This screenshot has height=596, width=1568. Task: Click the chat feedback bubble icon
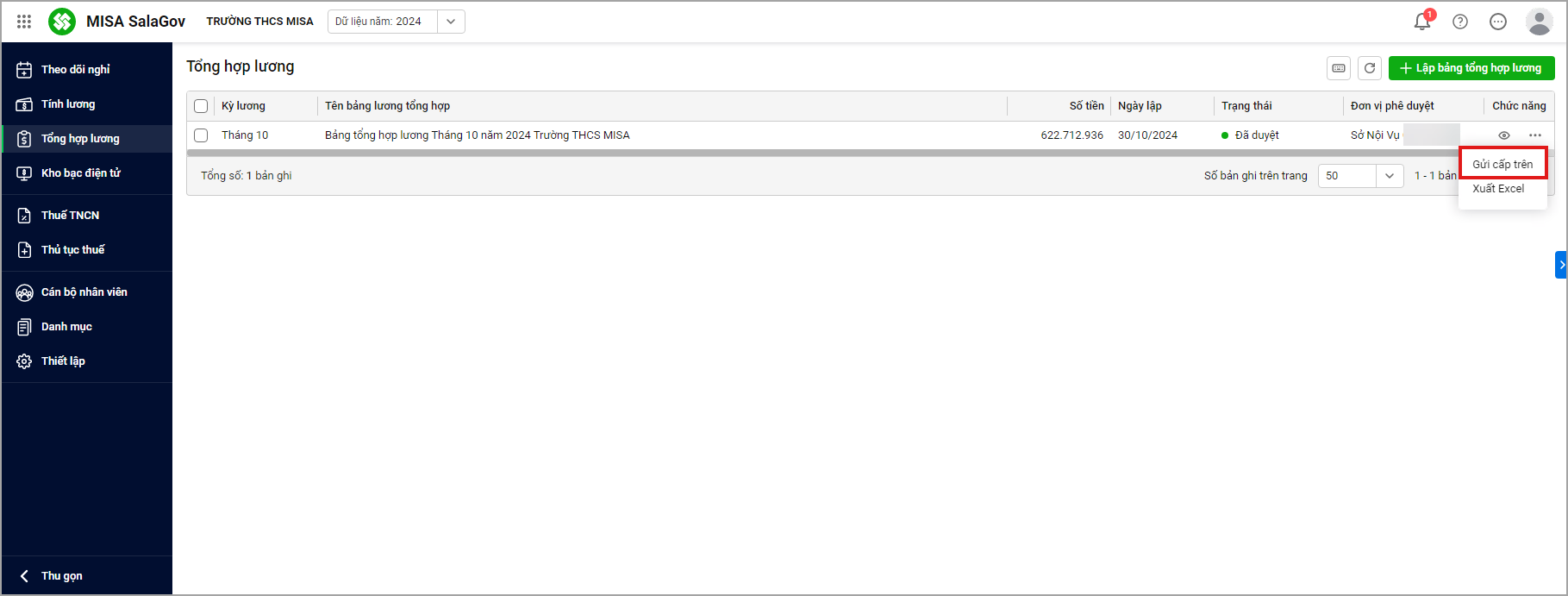click(x=1498, y=22)
